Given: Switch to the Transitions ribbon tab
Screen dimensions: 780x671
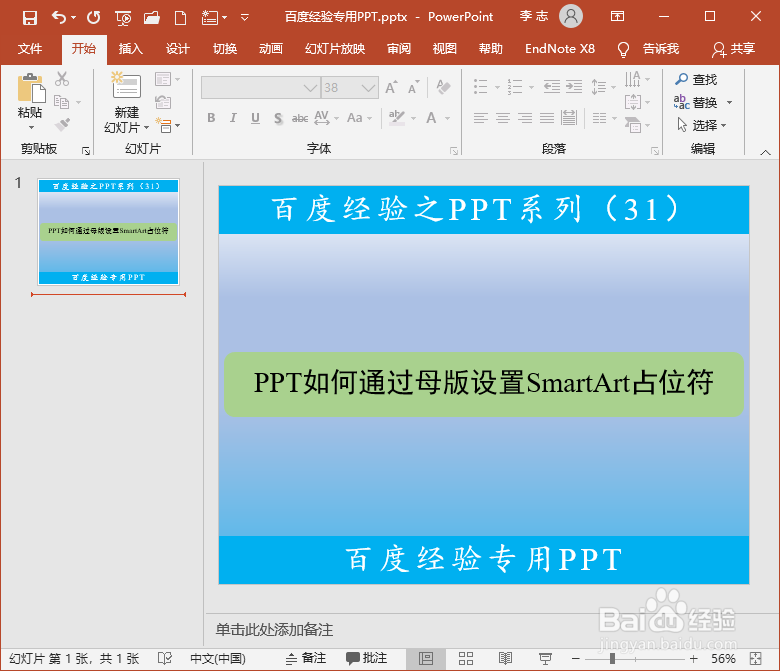Looking at the screenshot, I should pyautogui.click(x=225, y=49).
